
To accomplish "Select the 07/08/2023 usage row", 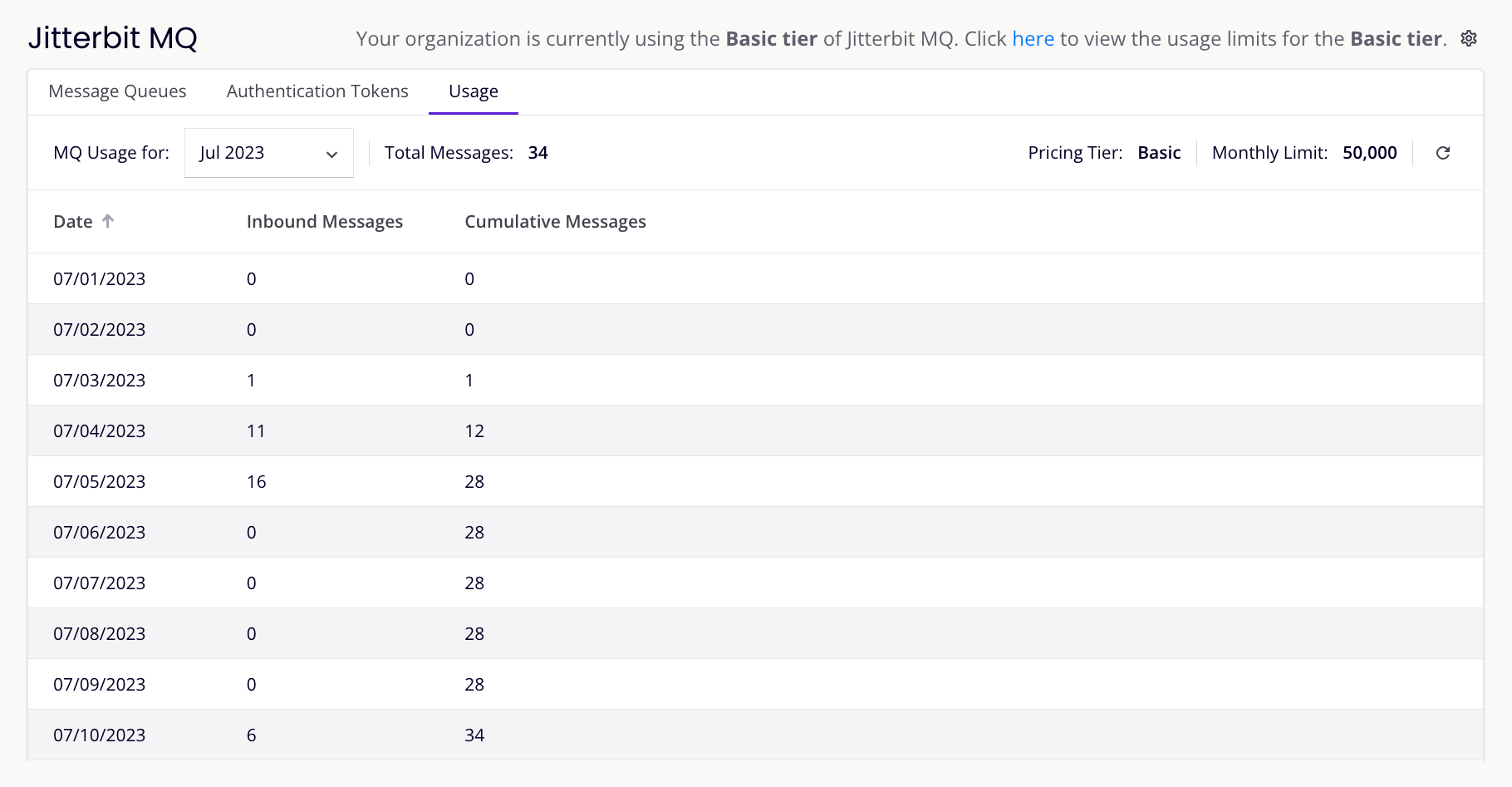I will (755, 634).
